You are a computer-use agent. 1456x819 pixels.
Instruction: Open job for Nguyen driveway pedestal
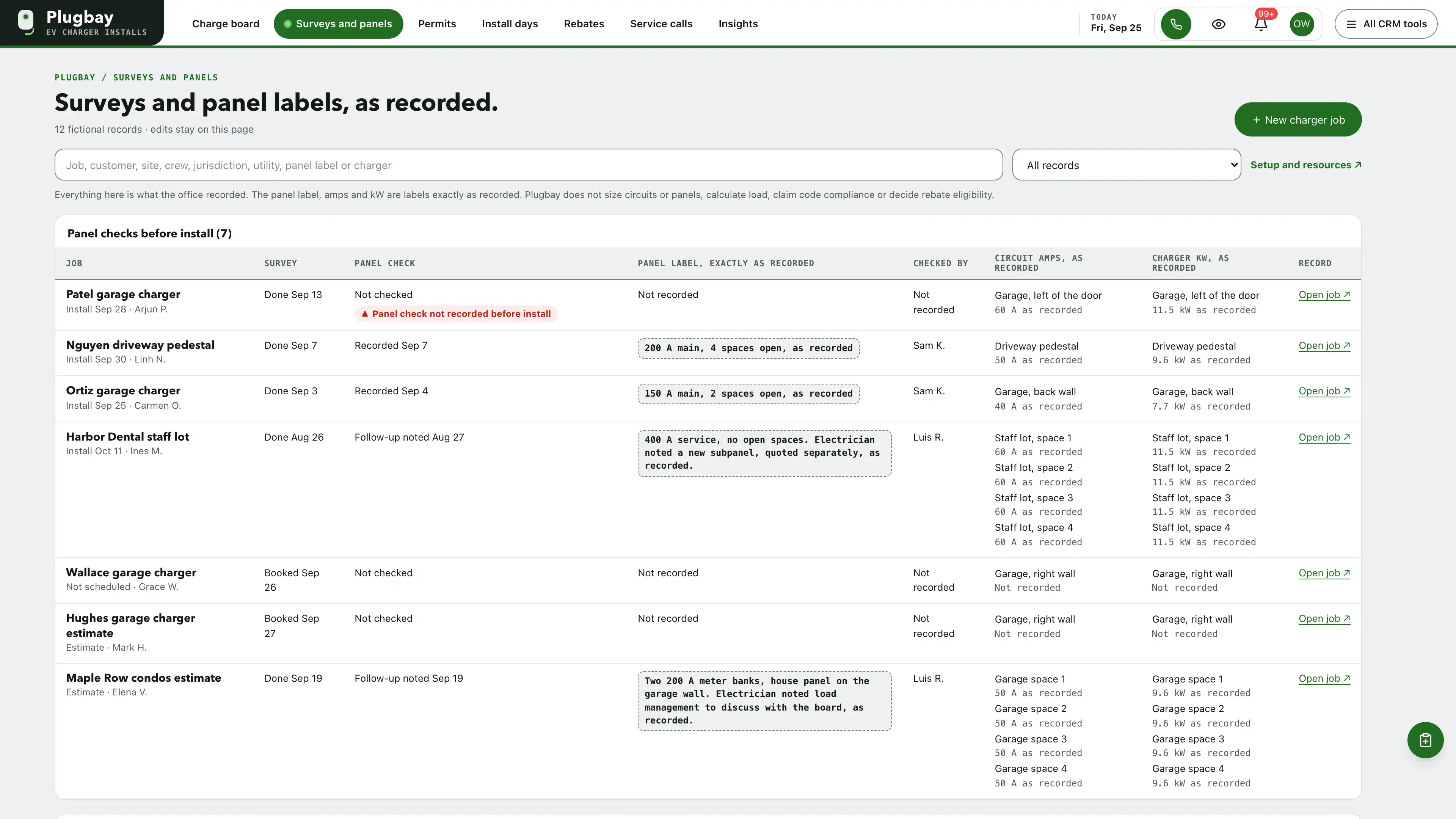(x=1324, y=345)
